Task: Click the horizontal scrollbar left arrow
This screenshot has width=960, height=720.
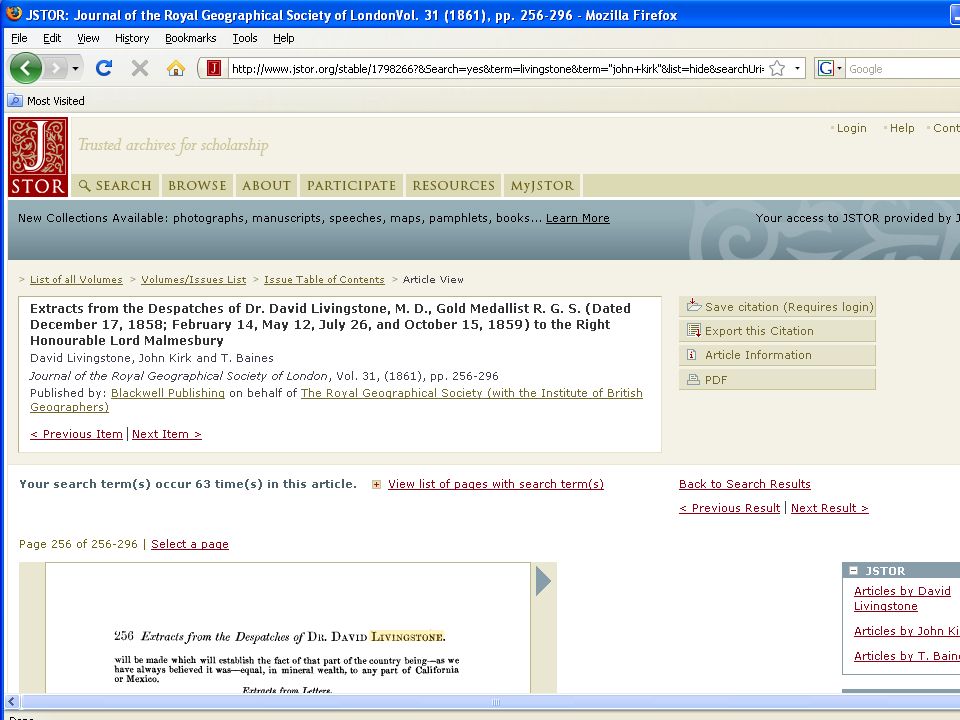Action: pyautogui.click(x=11, y=702)
